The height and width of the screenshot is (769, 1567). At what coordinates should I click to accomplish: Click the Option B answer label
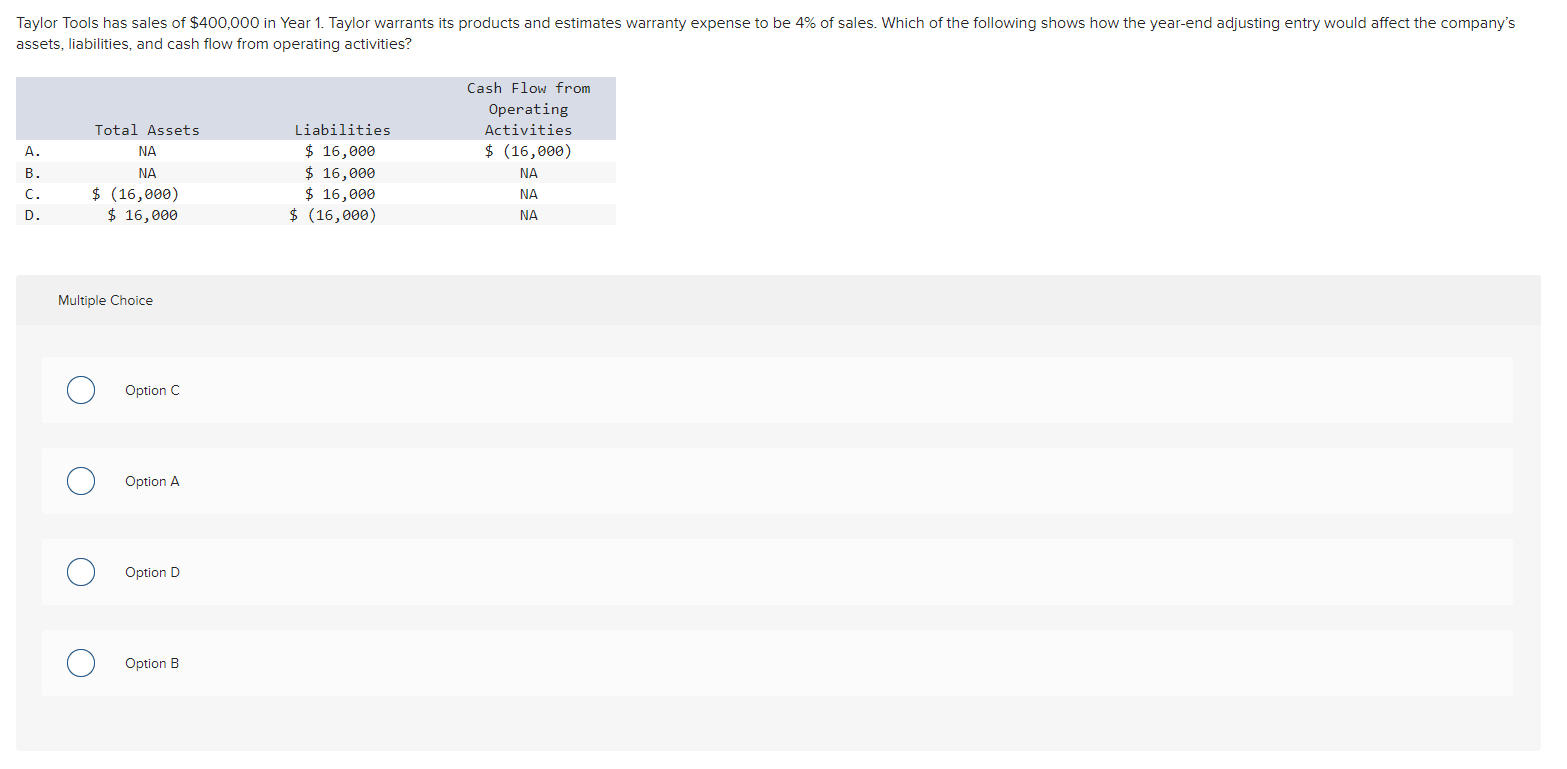(x=152, y=663)
